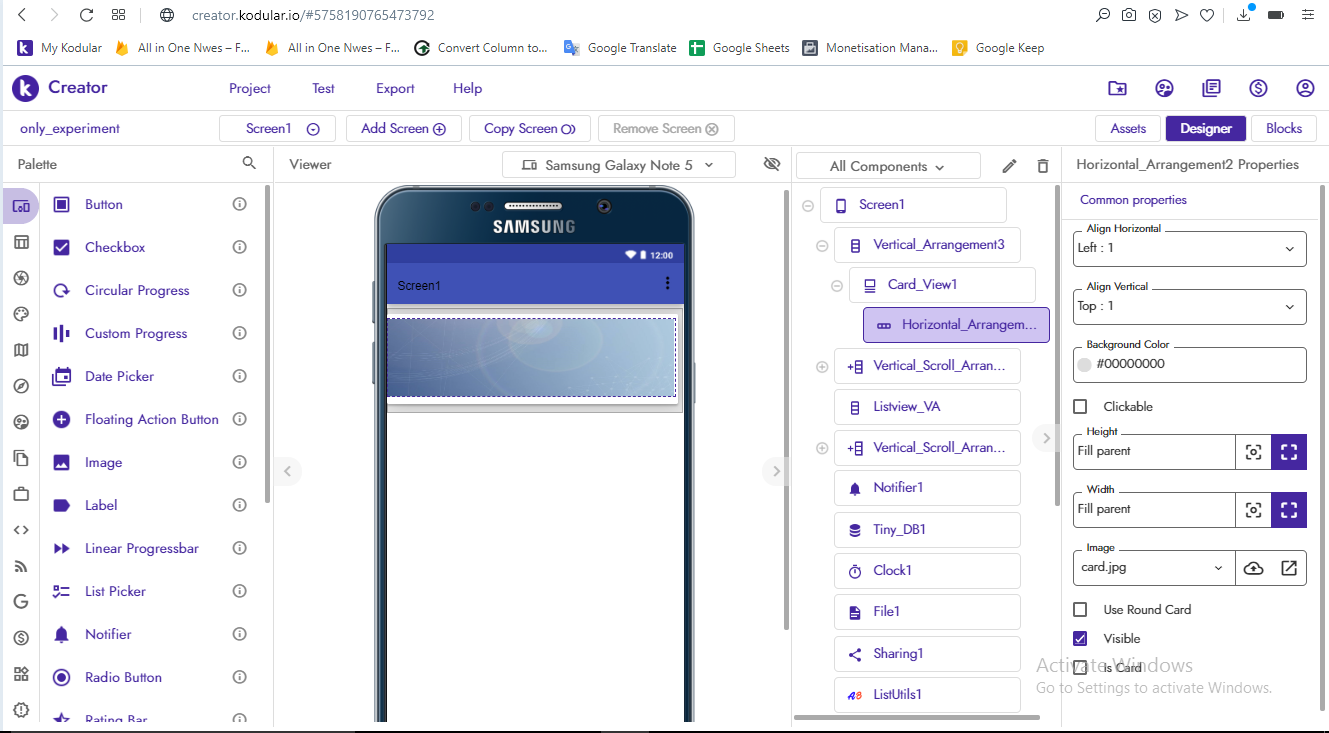The height and width of the screenshot is (733, 1329).
Task: Open the Export menu
Action: (x=395, y=89)
